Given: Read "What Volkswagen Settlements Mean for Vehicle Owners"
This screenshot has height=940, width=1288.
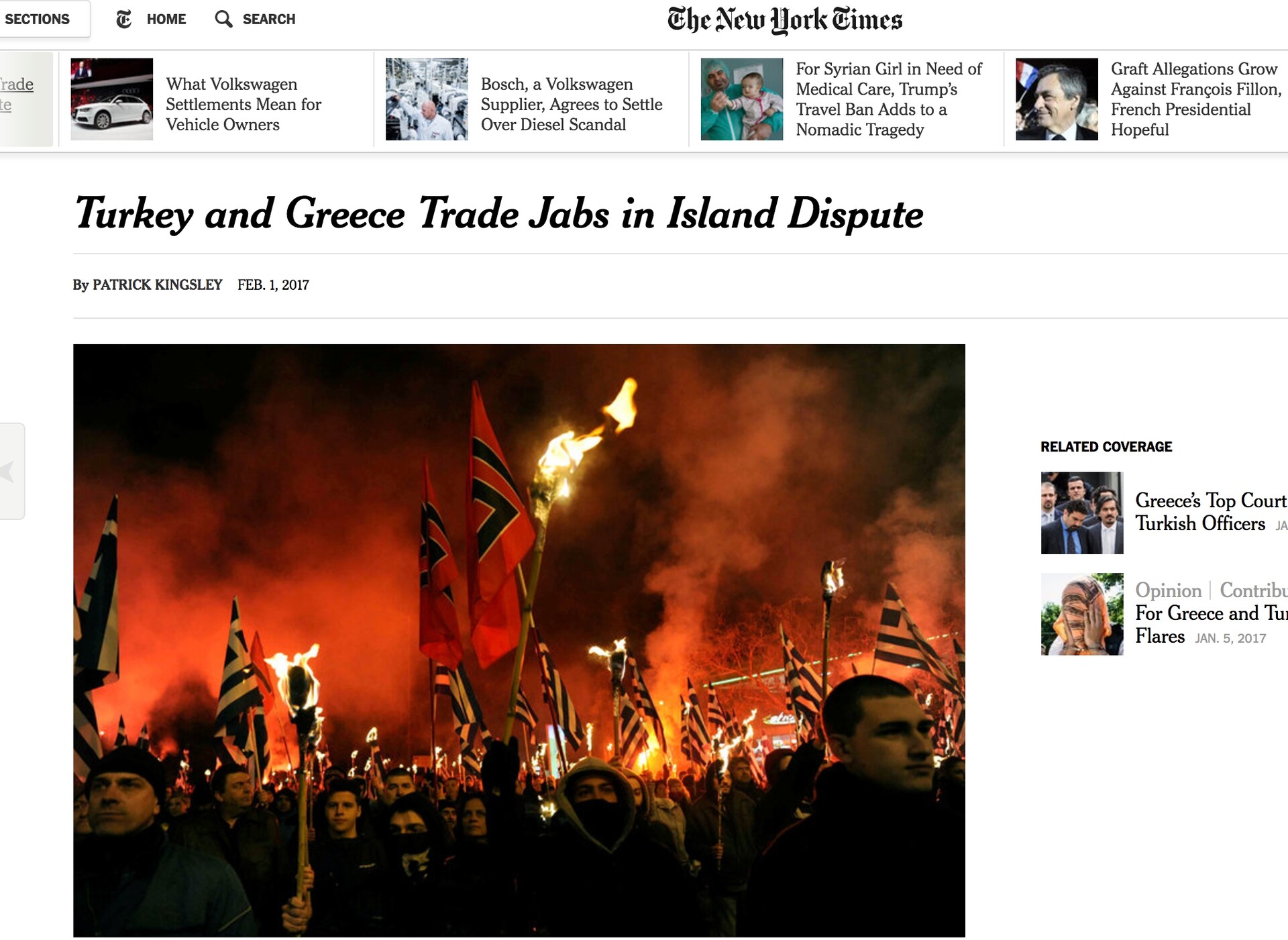Looking at the screenshot, I should [x=244, y=104].
